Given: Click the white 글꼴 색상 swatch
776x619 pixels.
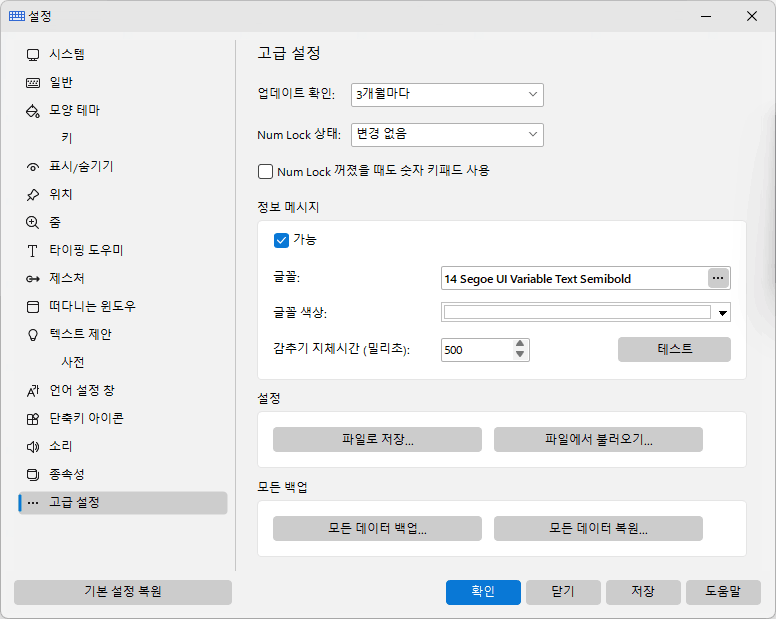Looking at the screenshot, I should pyautogui.click(x=577, y=312).
